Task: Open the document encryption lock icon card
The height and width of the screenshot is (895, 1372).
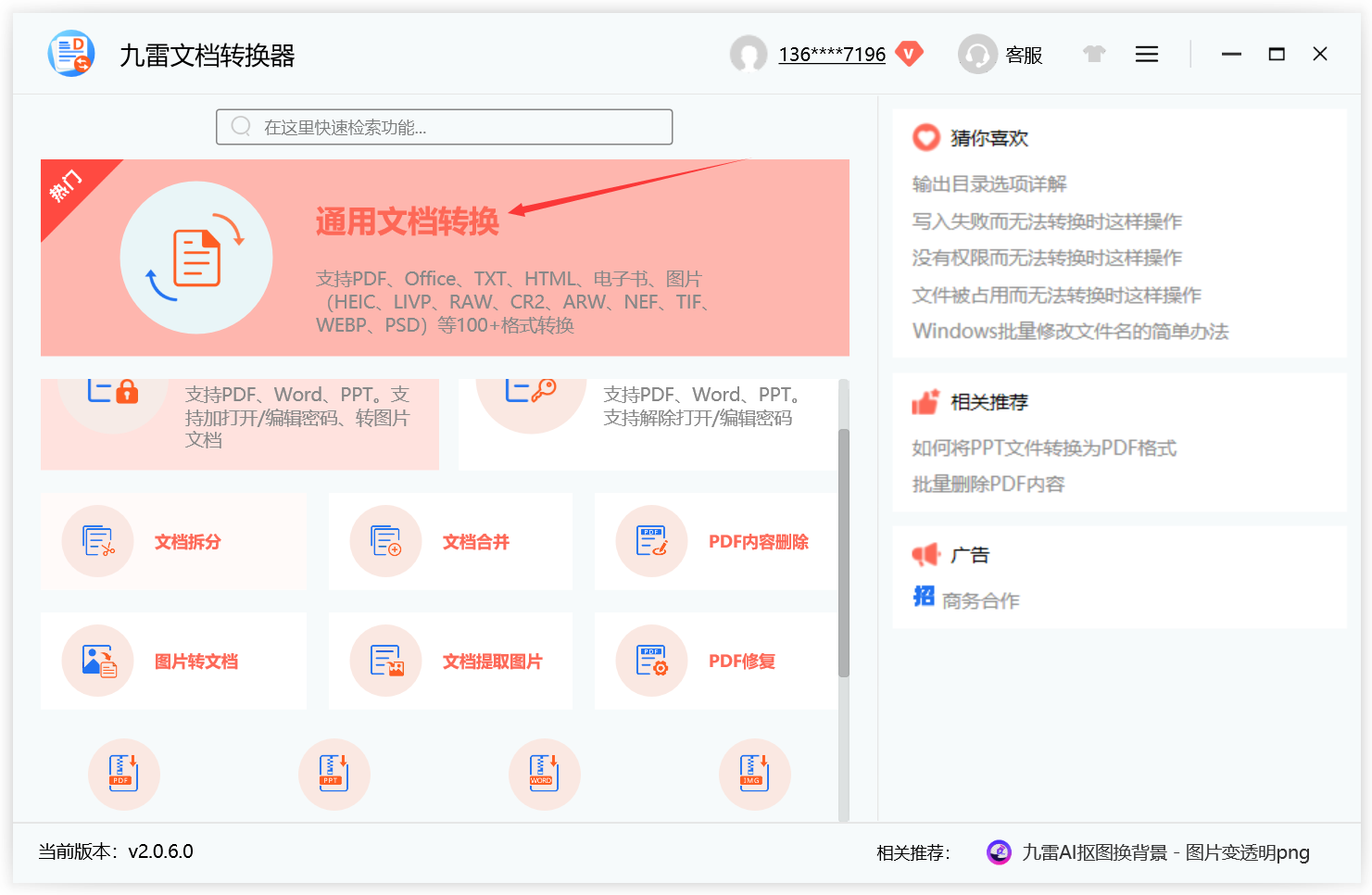Action: coord(240,424)
